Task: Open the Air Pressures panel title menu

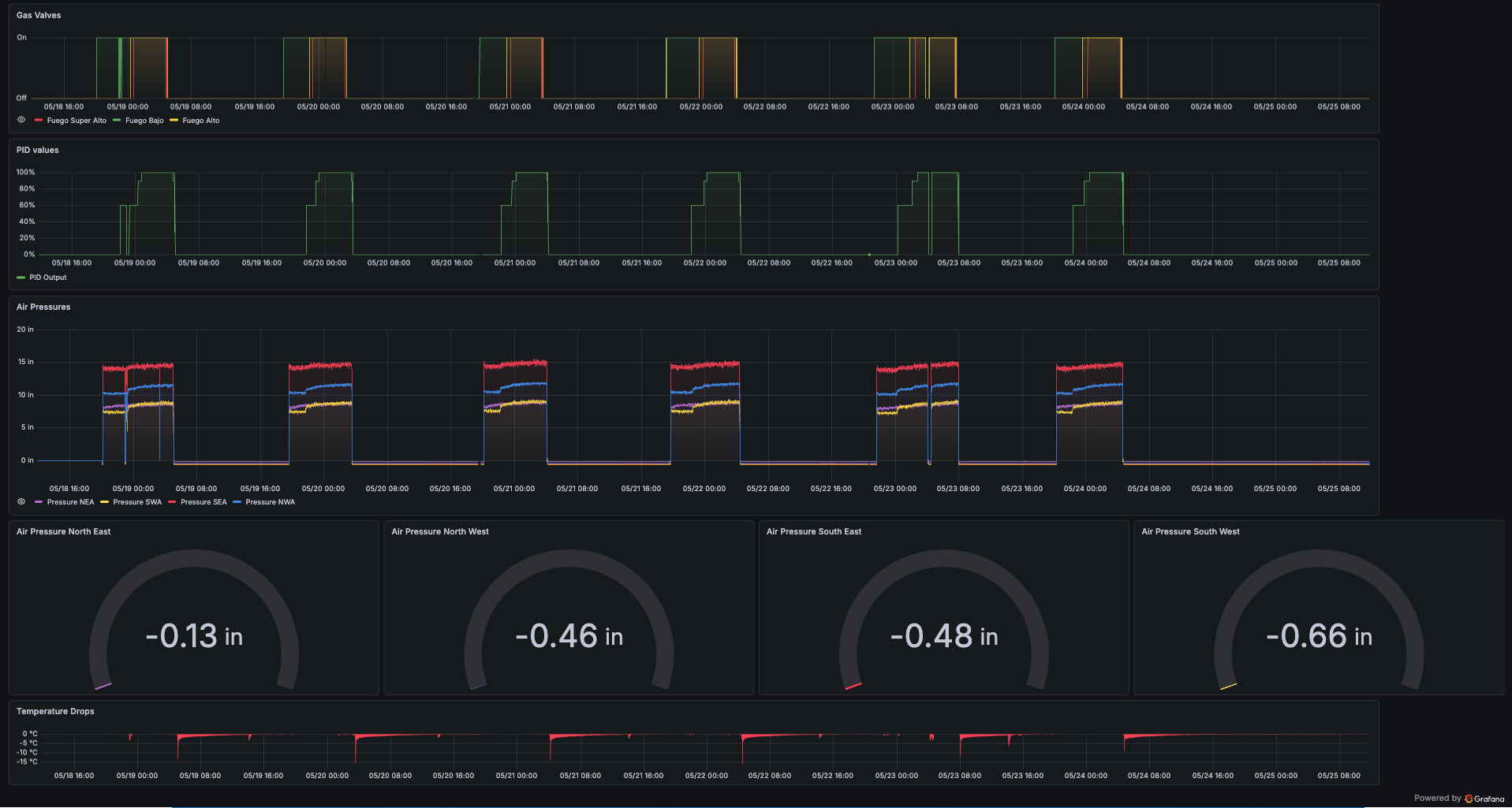Action: [x=43, y=307]
